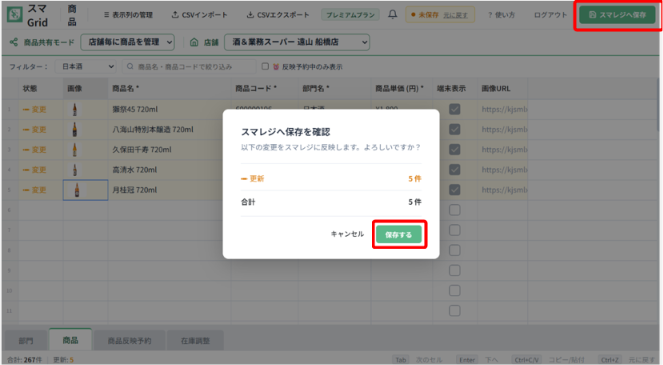Switch to the 在庫調整 tab
Image resolution: width=663 pixels, height=365 pixels.
[x=195, y=340]
